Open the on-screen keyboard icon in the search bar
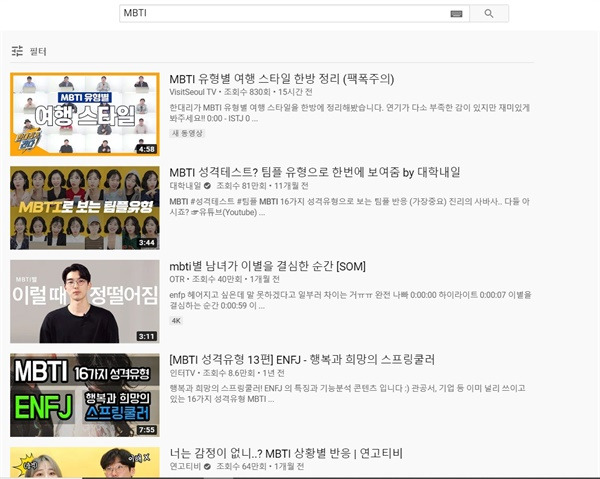 (456, 14)
